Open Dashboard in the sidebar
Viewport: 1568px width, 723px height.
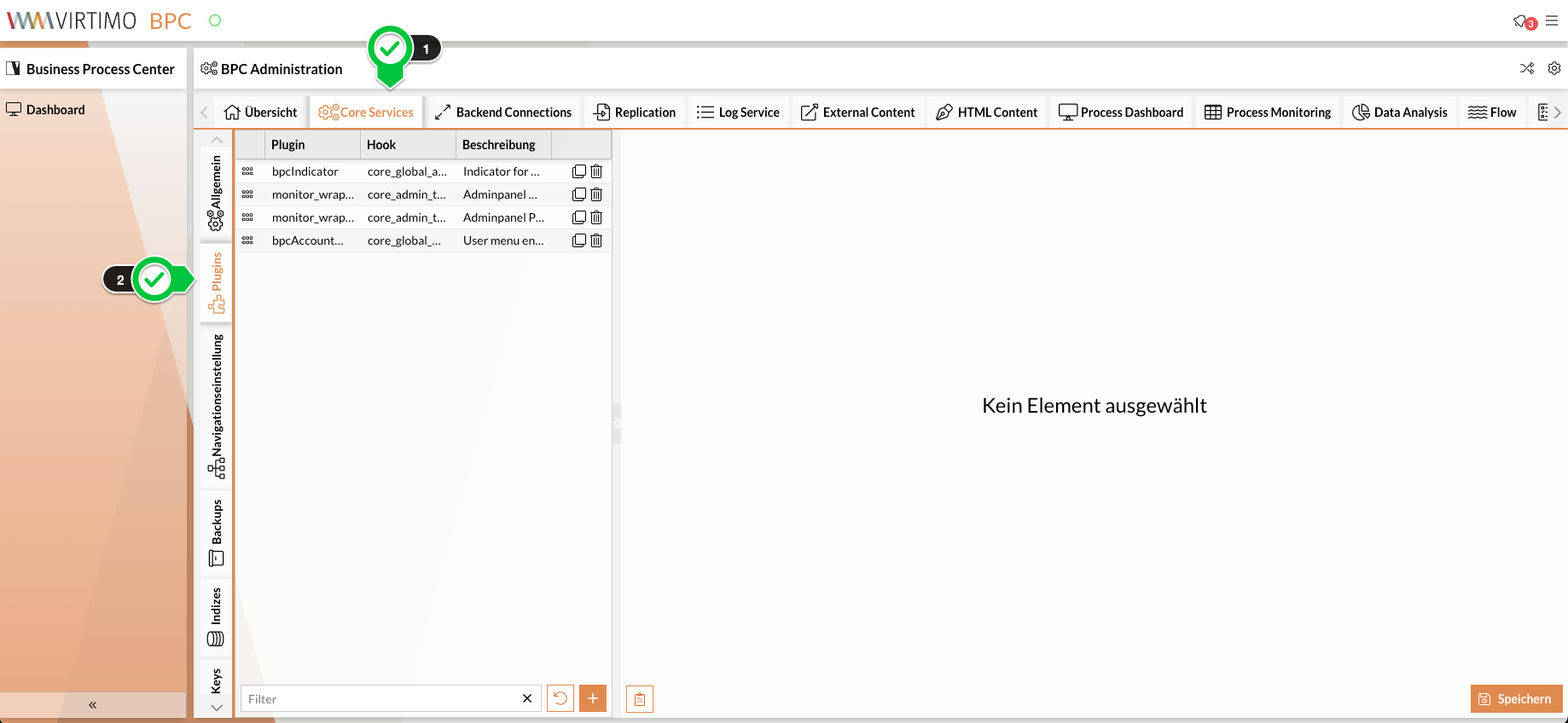point(55,109)
